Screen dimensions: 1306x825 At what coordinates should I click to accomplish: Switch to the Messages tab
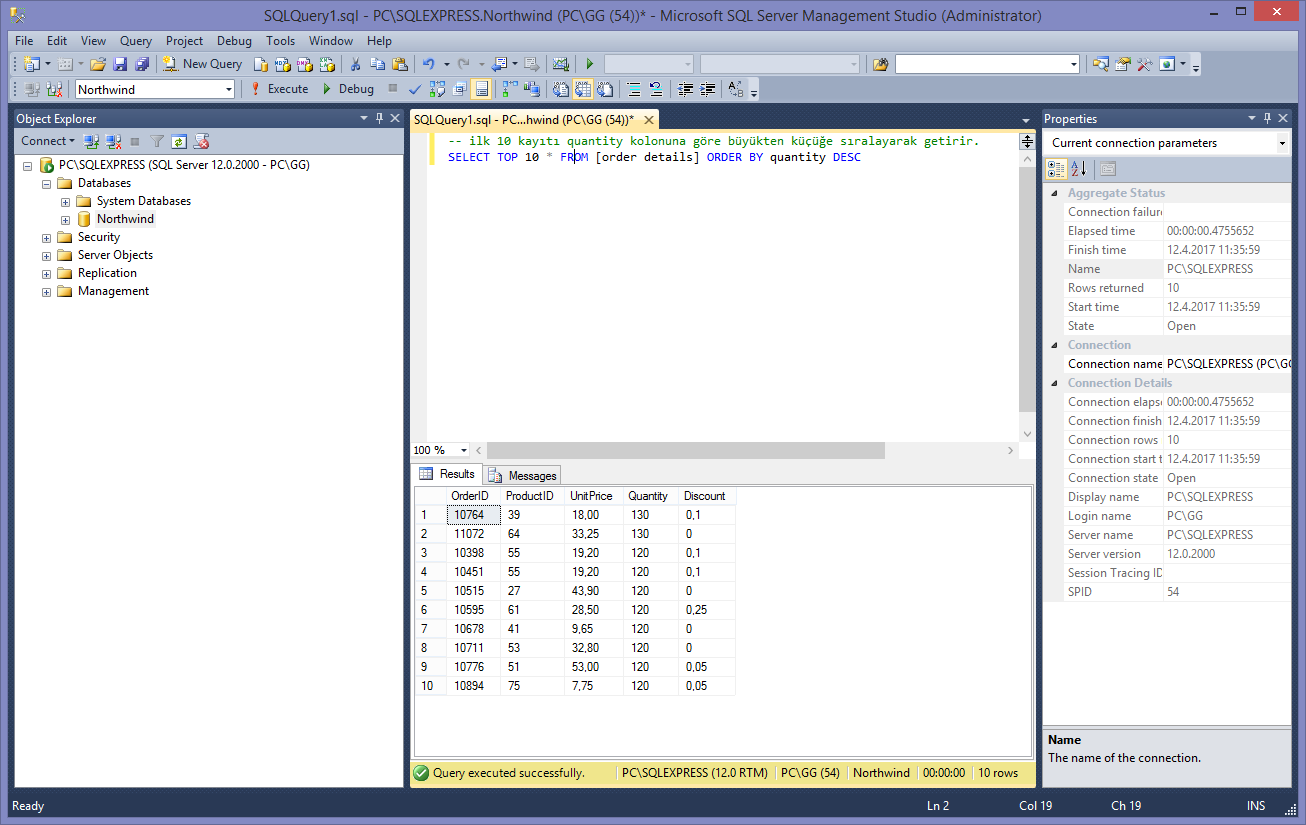523,475
